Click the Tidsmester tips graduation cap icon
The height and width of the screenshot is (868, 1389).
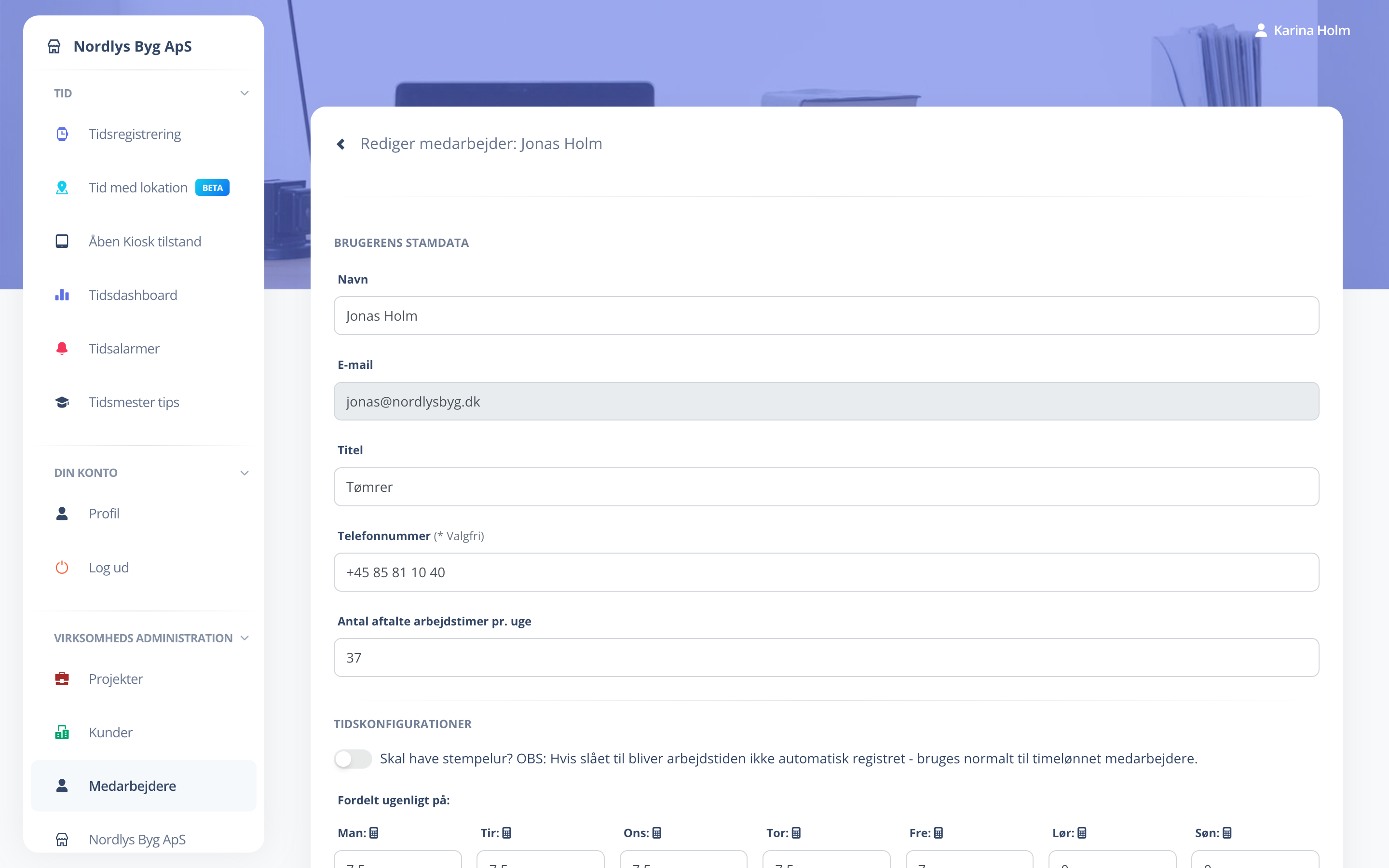pos(62,402)
